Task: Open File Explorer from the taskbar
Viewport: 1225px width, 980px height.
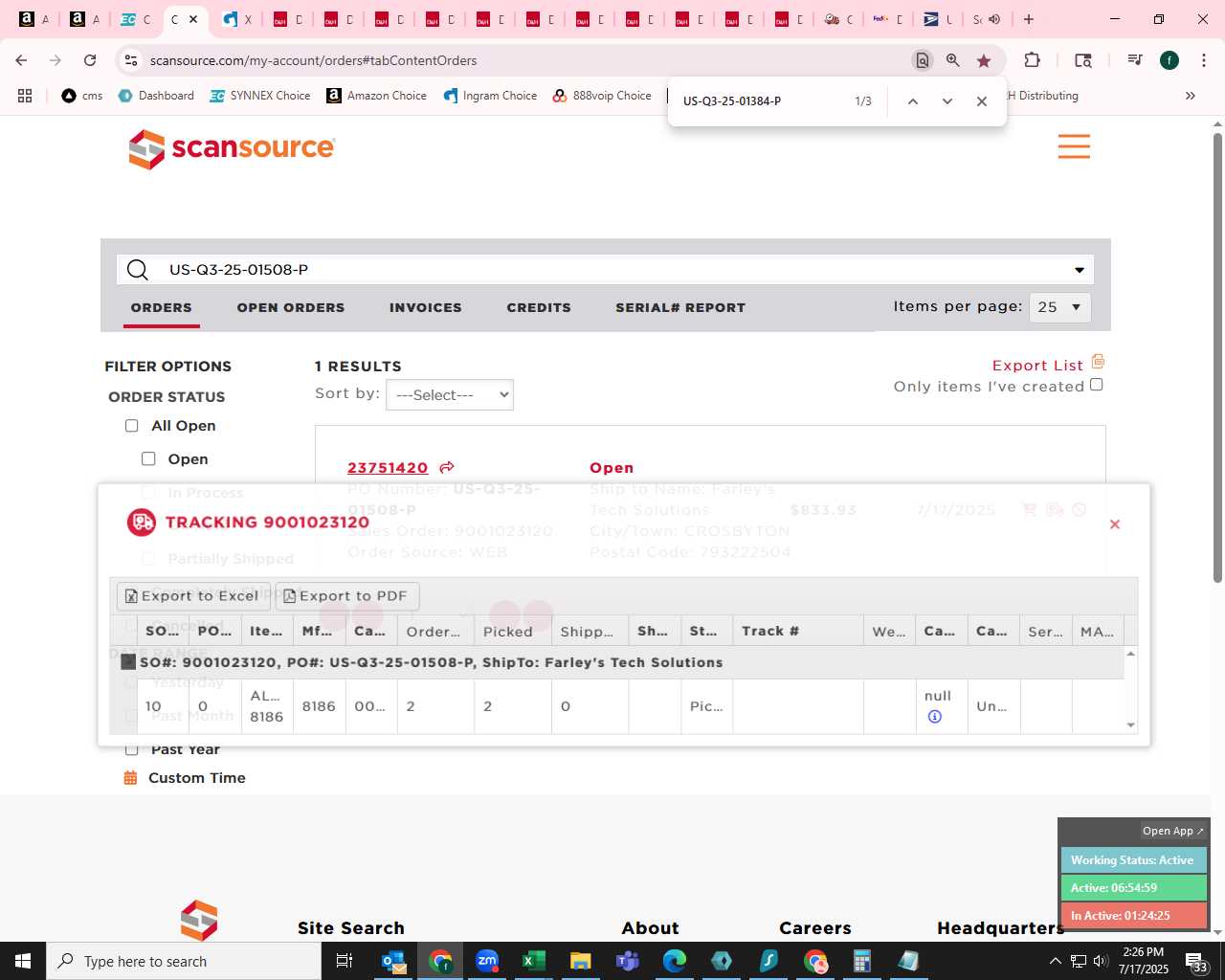Action: pyautogui.click(x=581, y=961)
